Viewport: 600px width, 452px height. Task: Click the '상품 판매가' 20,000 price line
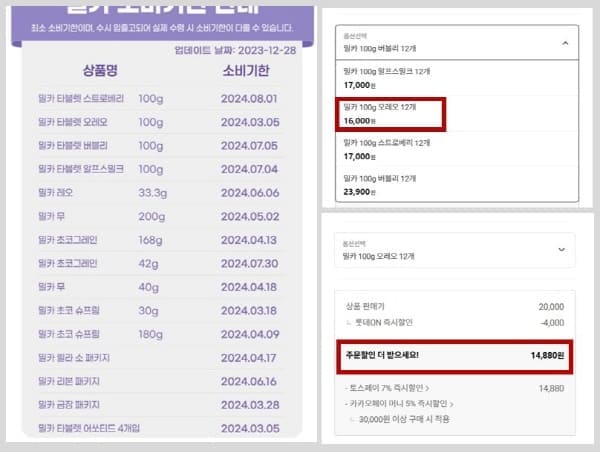455,307
